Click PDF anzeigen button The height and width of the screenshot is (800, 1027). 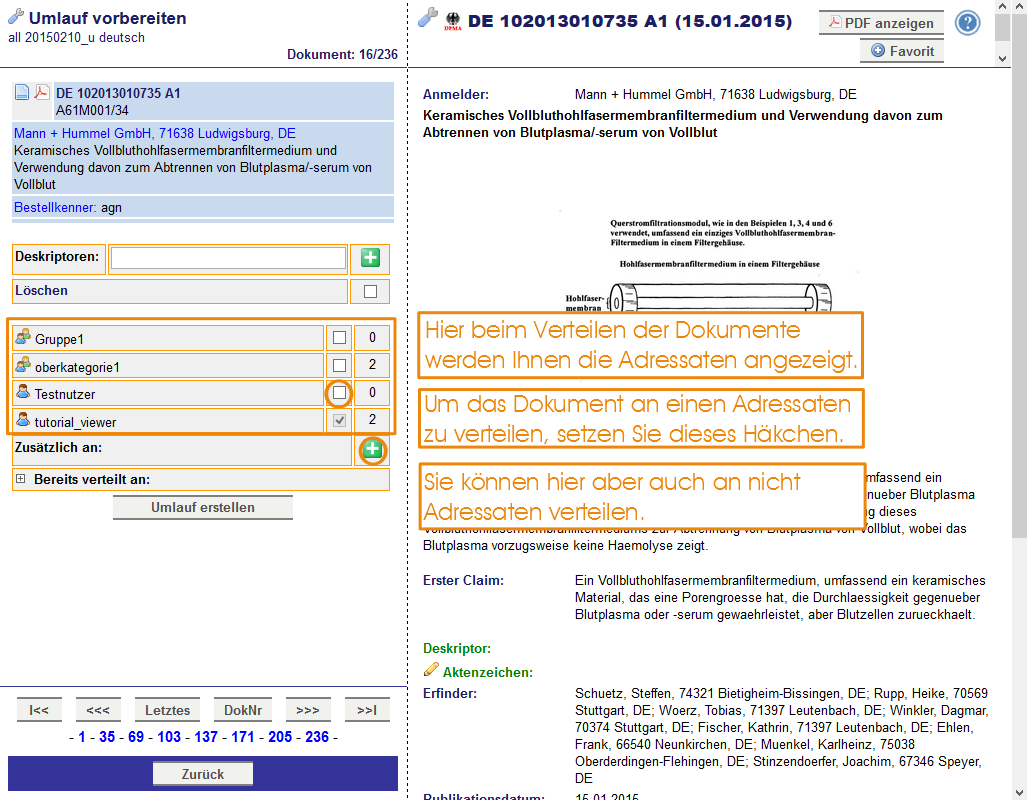881,23
